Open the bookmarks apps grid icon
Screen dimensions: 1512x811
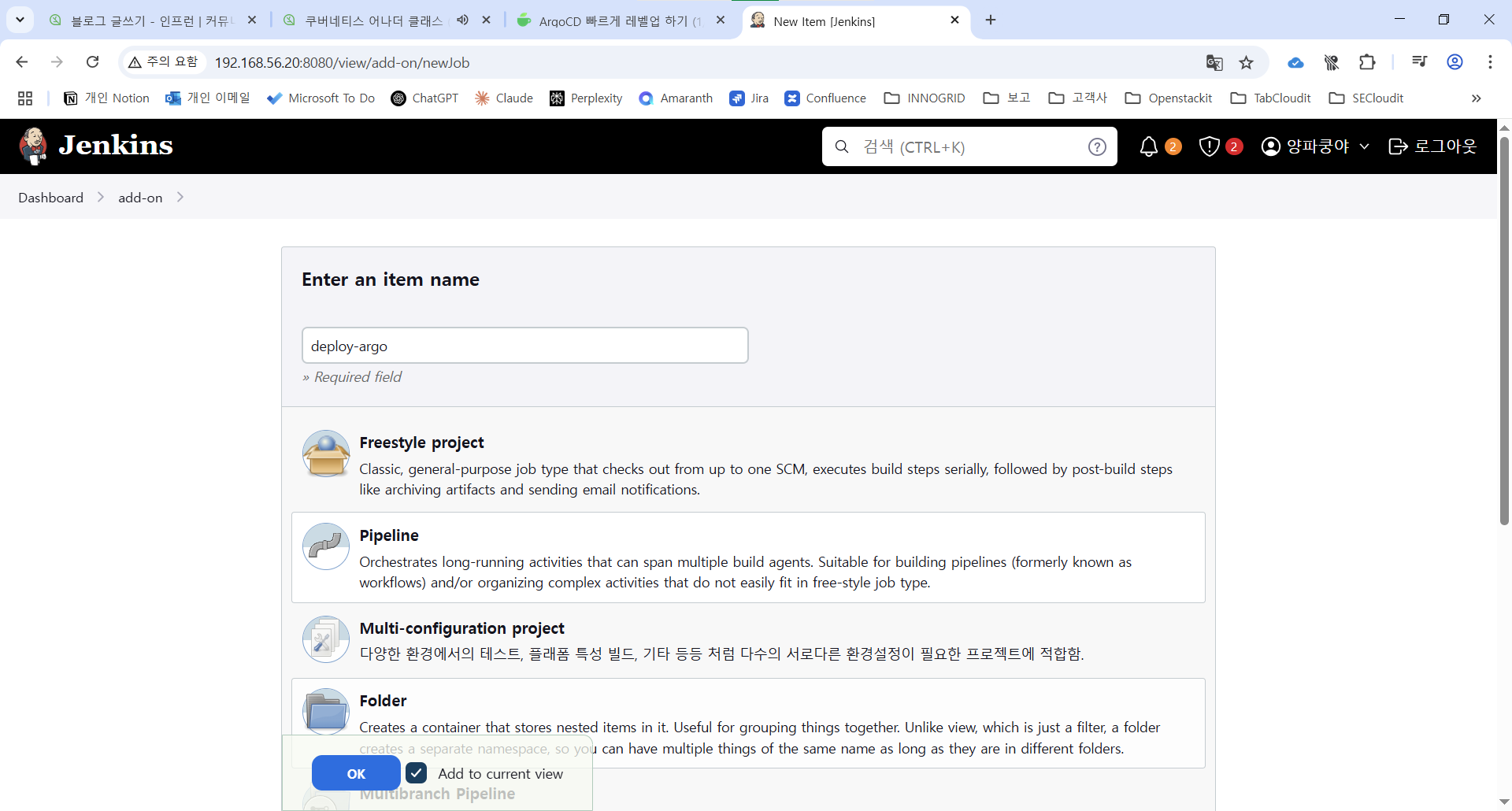tap(25, 98)
